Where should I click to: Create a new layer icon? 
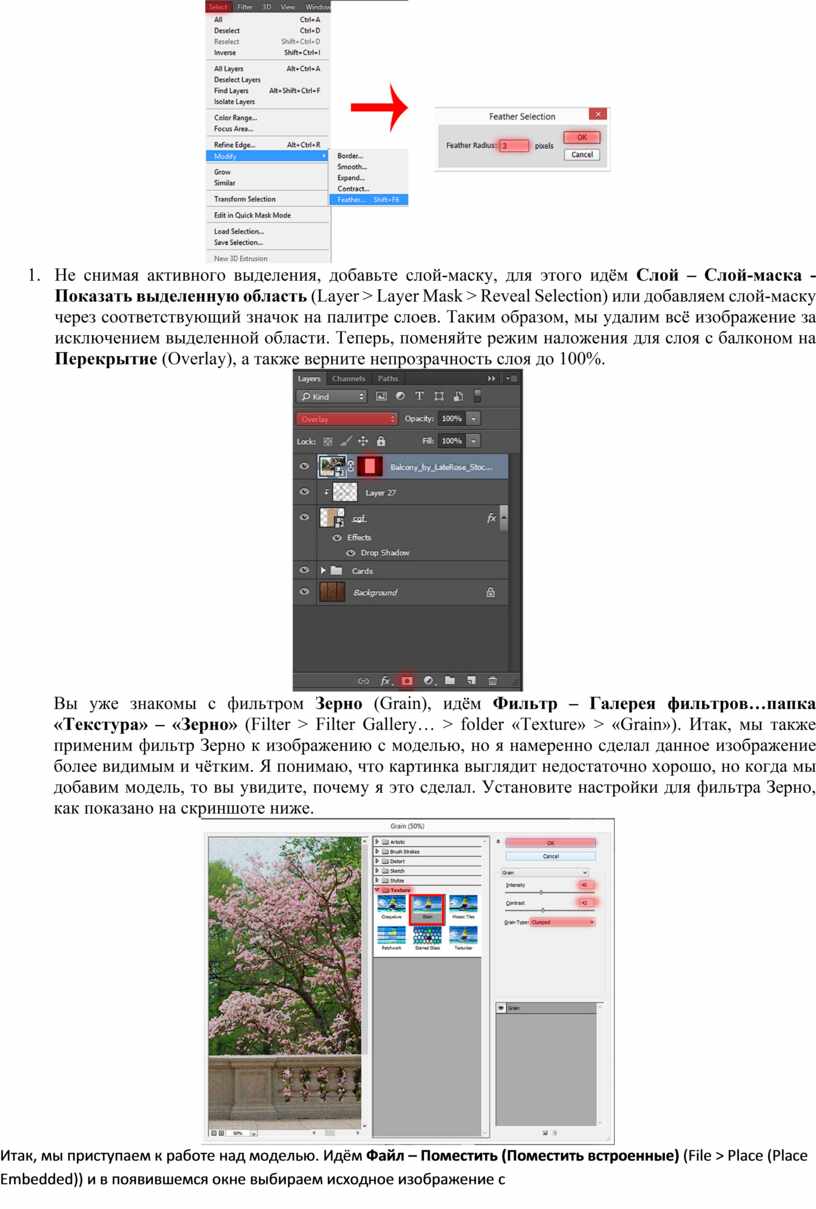click(x=471, y=680)
